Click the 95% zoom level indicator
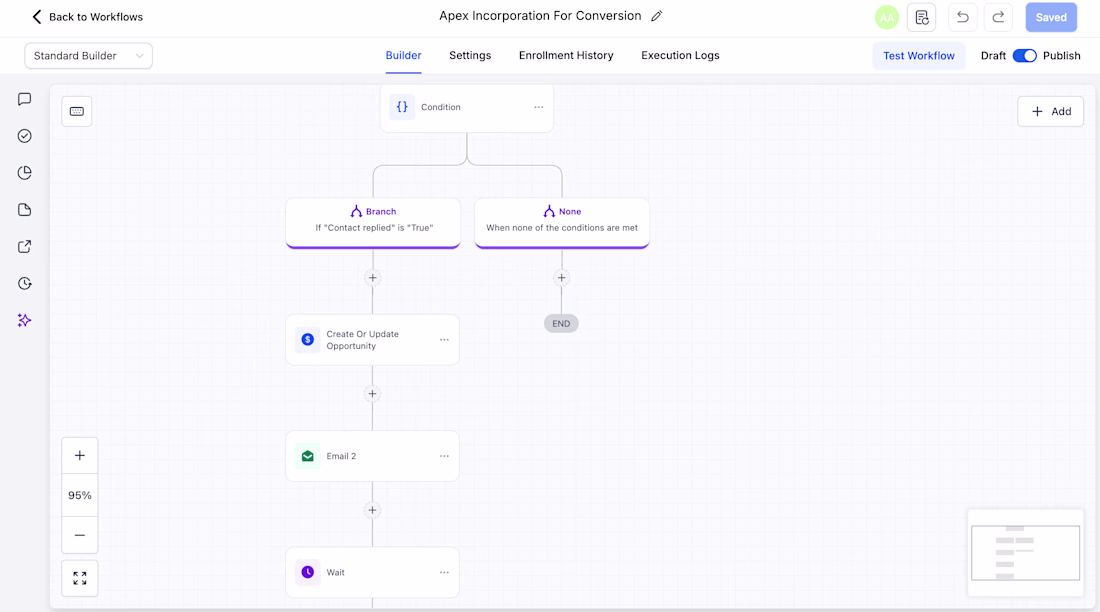Screen dimensions: 1100x612 coord(80,495)
